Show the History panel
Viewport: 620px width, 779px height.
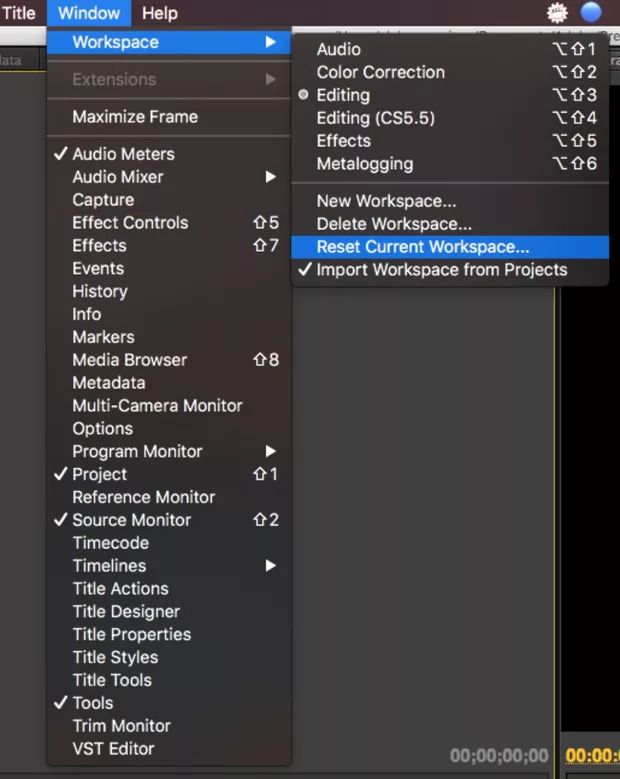pos(169,291)
